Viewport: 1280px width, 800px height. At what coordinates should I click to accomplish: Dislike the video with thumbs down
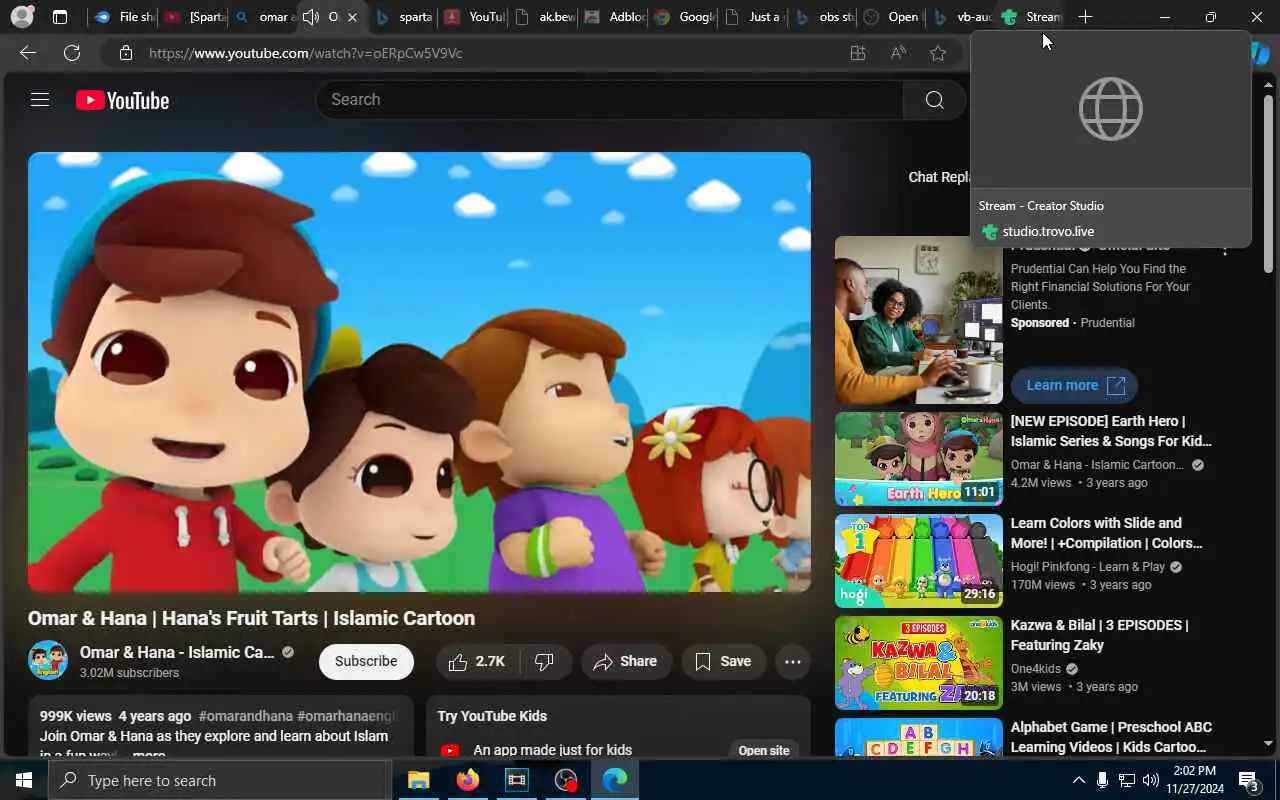[545, 662]
